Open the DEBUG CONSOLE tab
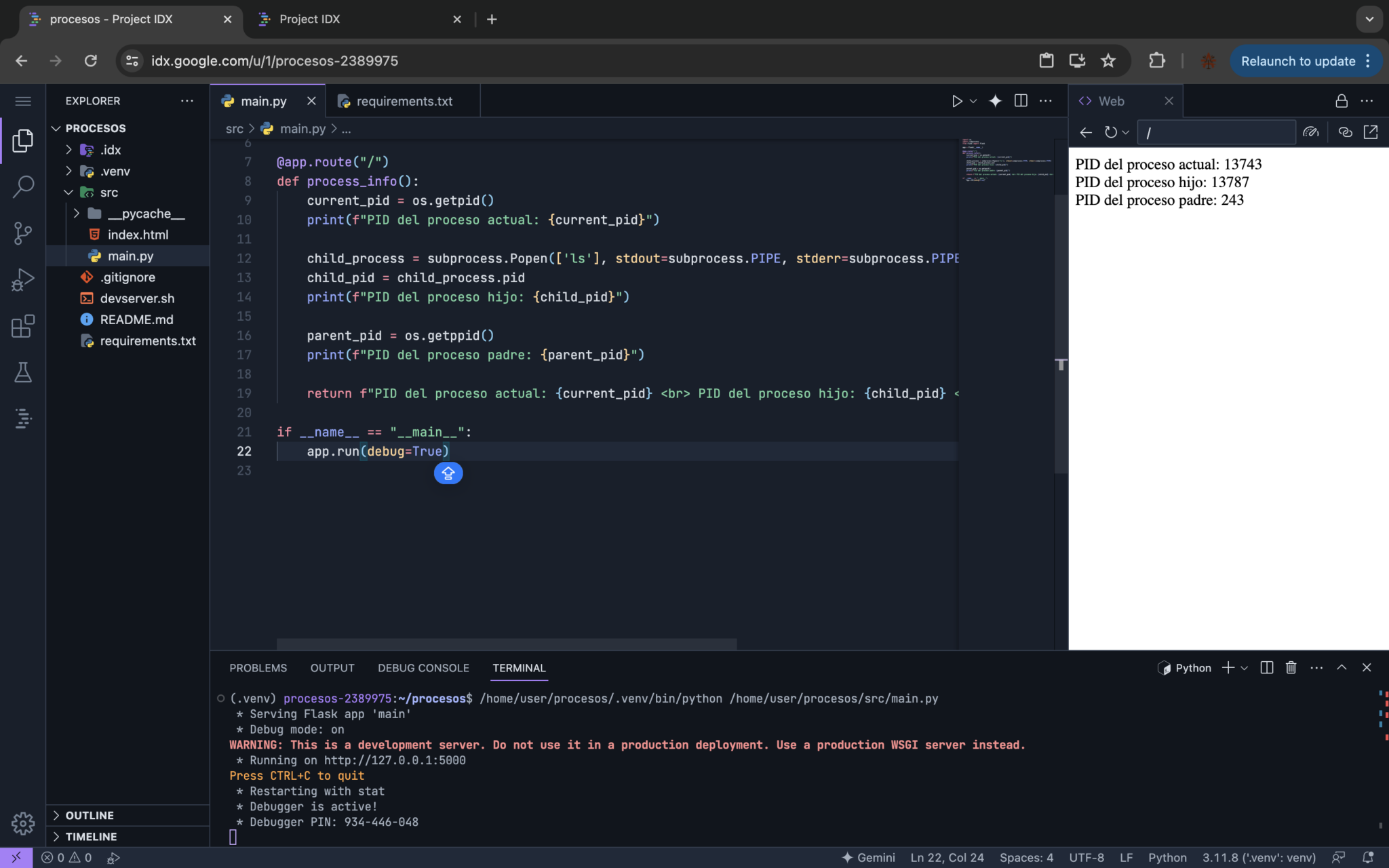The image size is (1389, 868). tap(423, 667)
